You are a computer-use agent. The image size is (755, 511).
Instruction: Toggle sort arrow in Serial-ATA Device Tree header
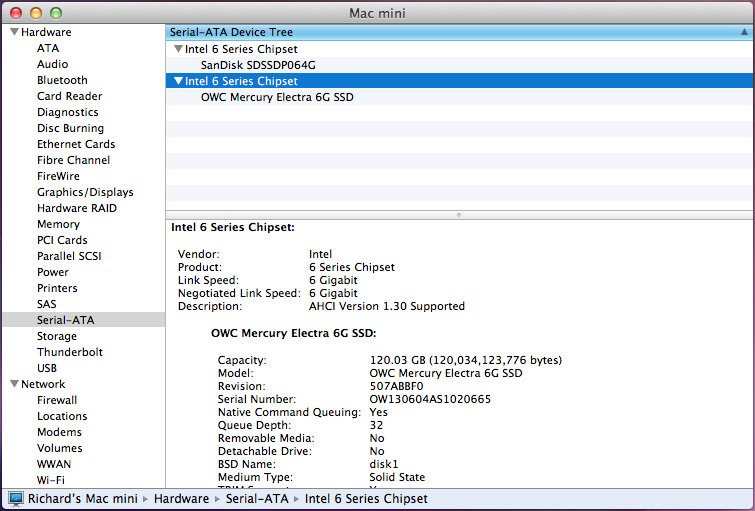pyautogui.click(x=744, y=32)
